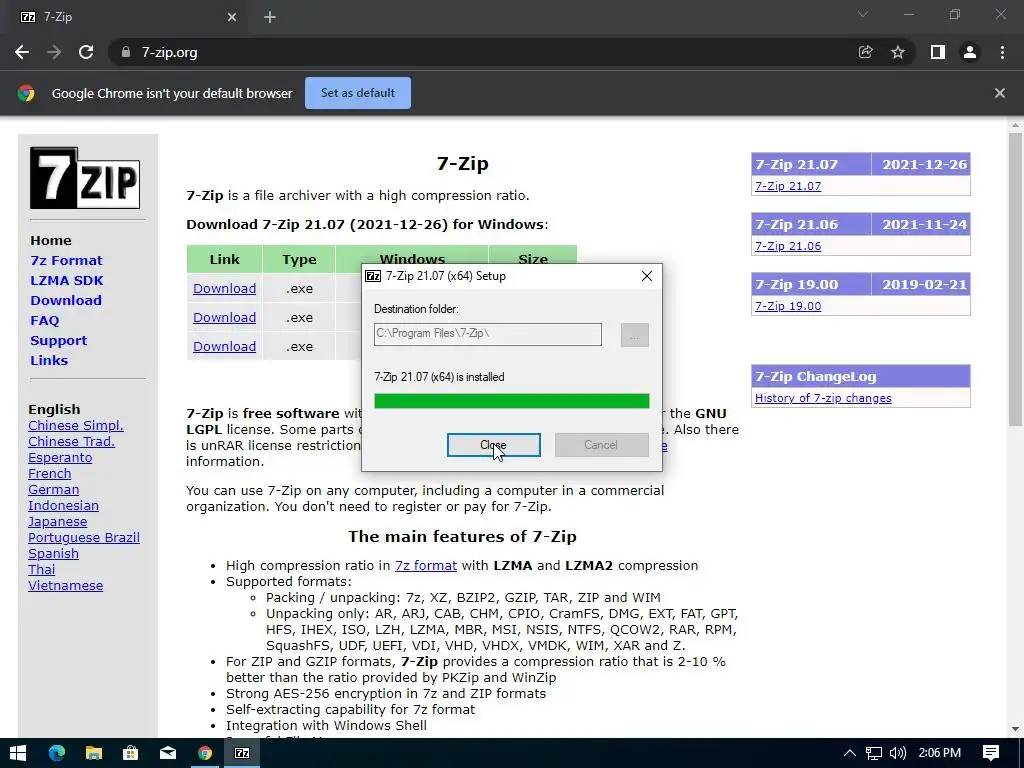Share this page via the share icon
Screen dimensions: 1024x768
pyautogui.click(x=865, y=52)
